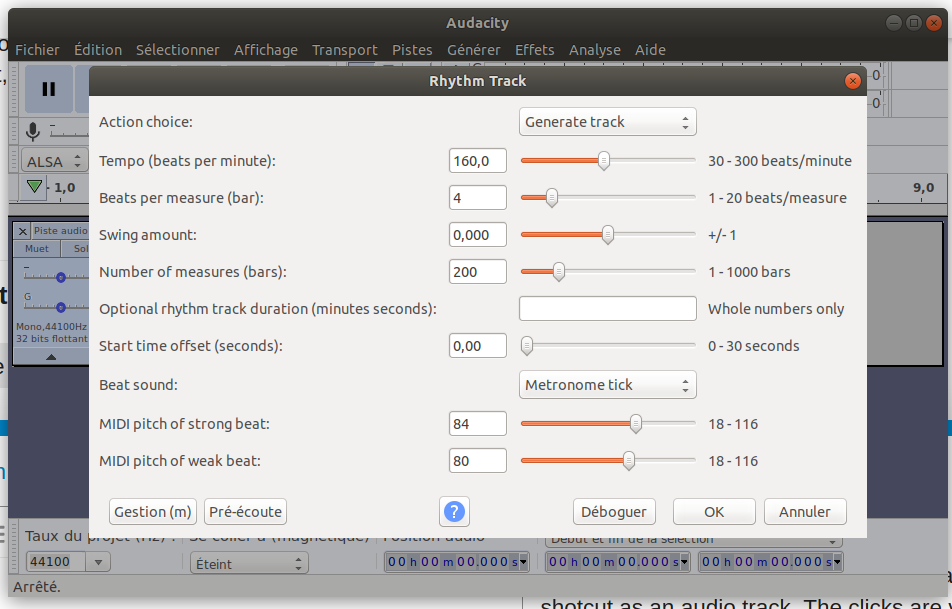Click the Beats per measure slider handle
Image resolution: width=952 pixels, height=609 pixels.
551,198
